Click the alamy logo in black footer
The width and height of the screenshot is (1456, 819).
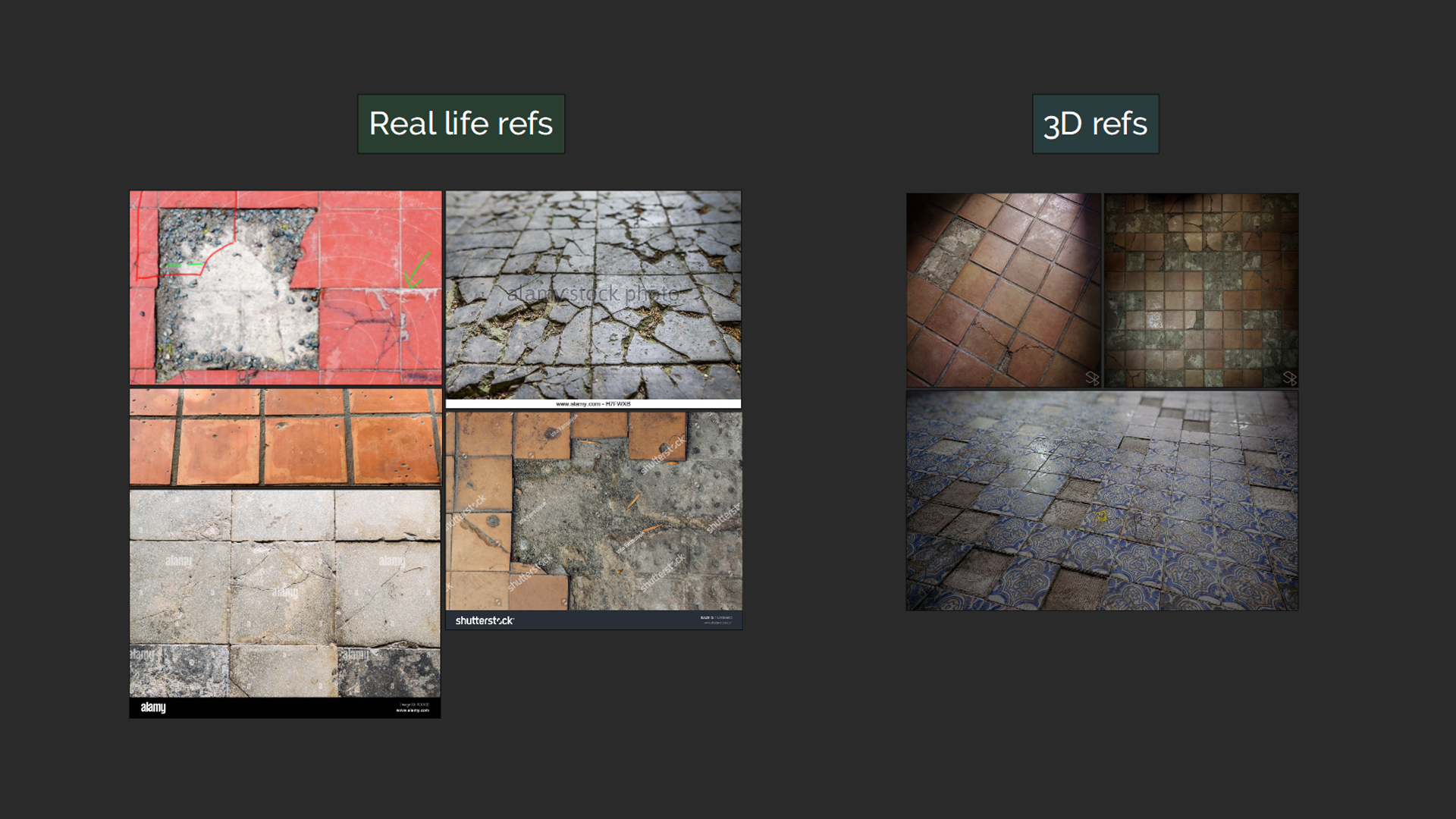click(153, 708)
